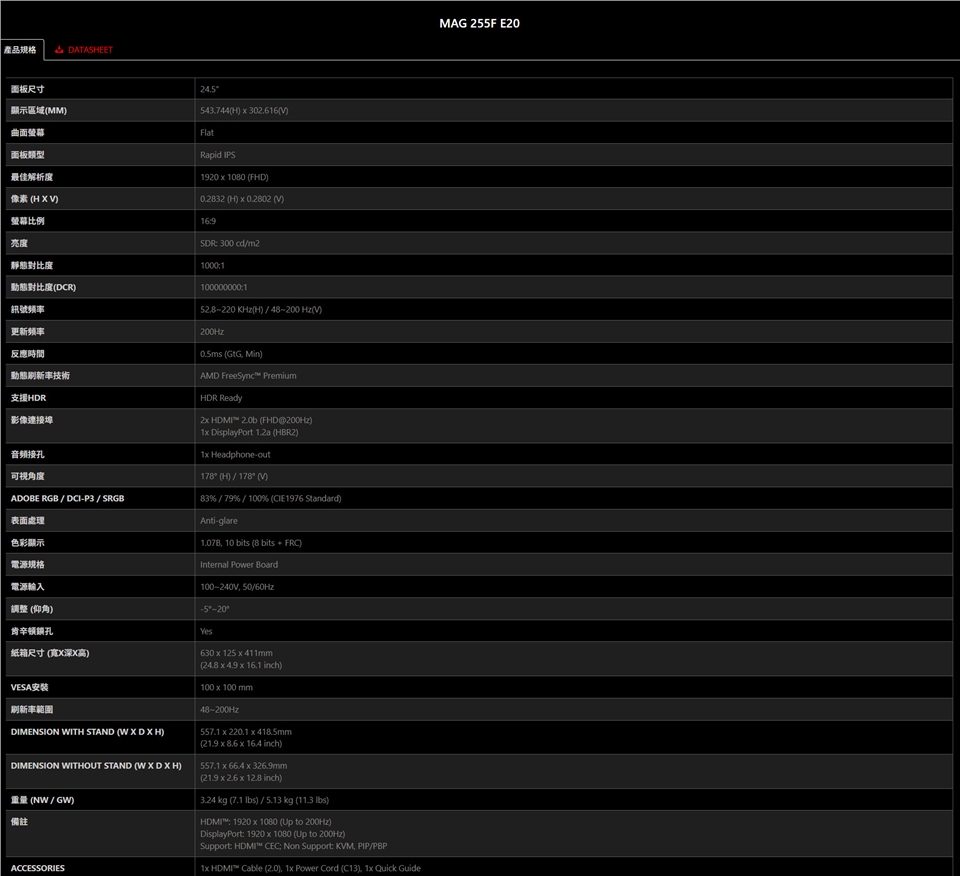Click the 1x Headphone-out value
The height and width of the screenshot is (876, 960).
coord(235,454)
